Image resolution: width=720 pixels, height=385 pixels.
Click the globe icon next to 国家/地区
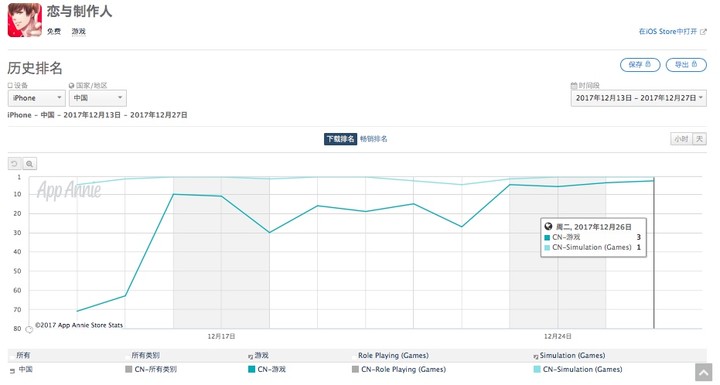click(x=71, y=85)
